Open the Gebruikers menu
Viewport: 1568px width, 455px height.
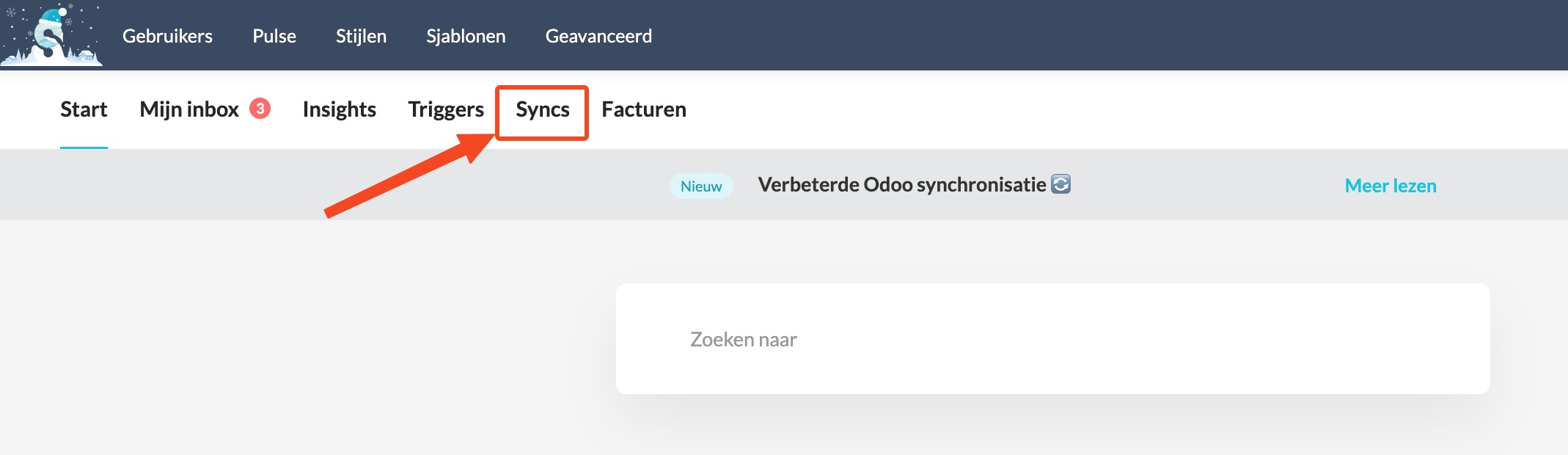click(x=167, y=36)
